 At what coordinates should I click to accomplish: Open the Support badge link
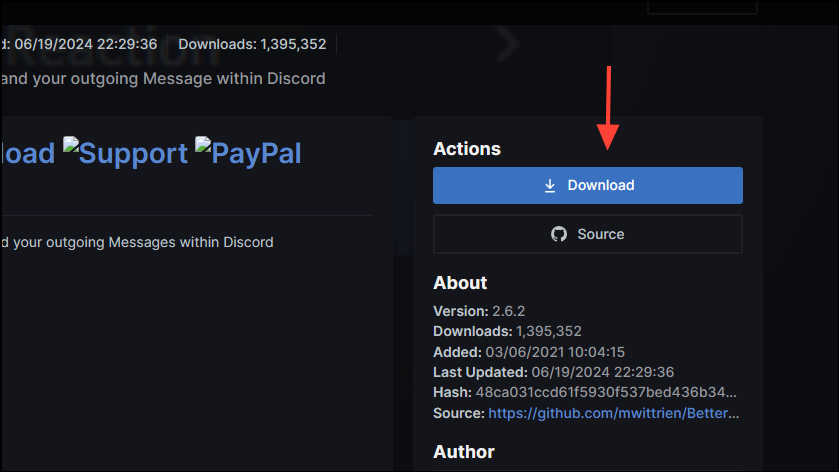click(133, 152)
